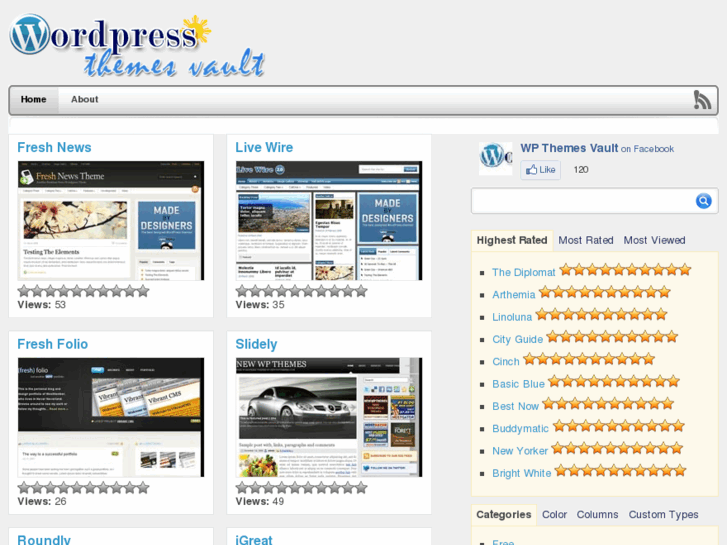Click the Views: 35 text under Live Wire
Image resolution: width=727 pixels, height=545 pixels.
click(260, 305)
